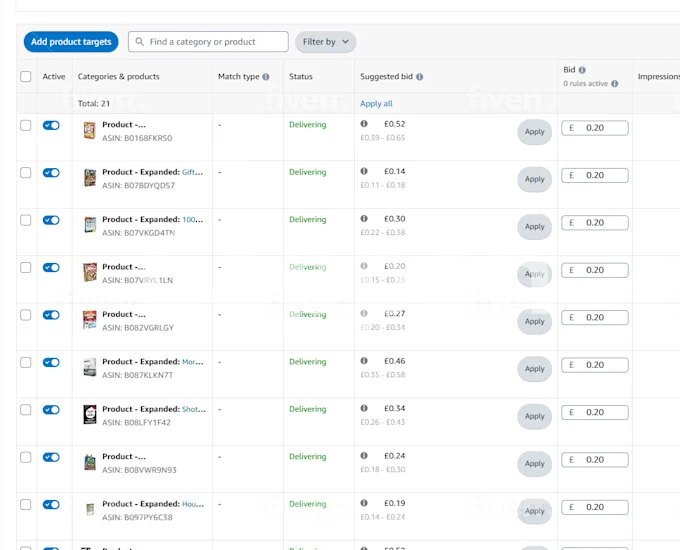Click info icon beside £0.46 suggested bid

pyautogui.click(x=364, y=361)
